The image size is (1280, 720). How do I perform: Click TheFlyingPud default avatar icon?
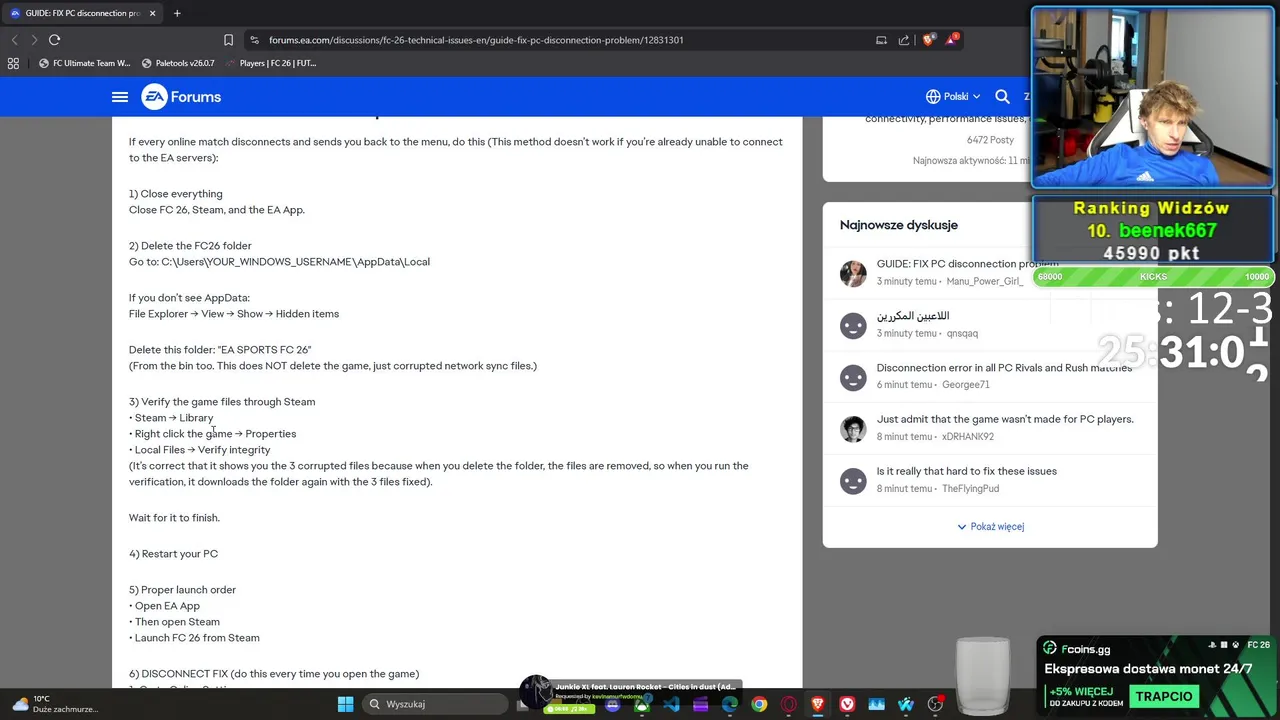click(x=853, y=481)
